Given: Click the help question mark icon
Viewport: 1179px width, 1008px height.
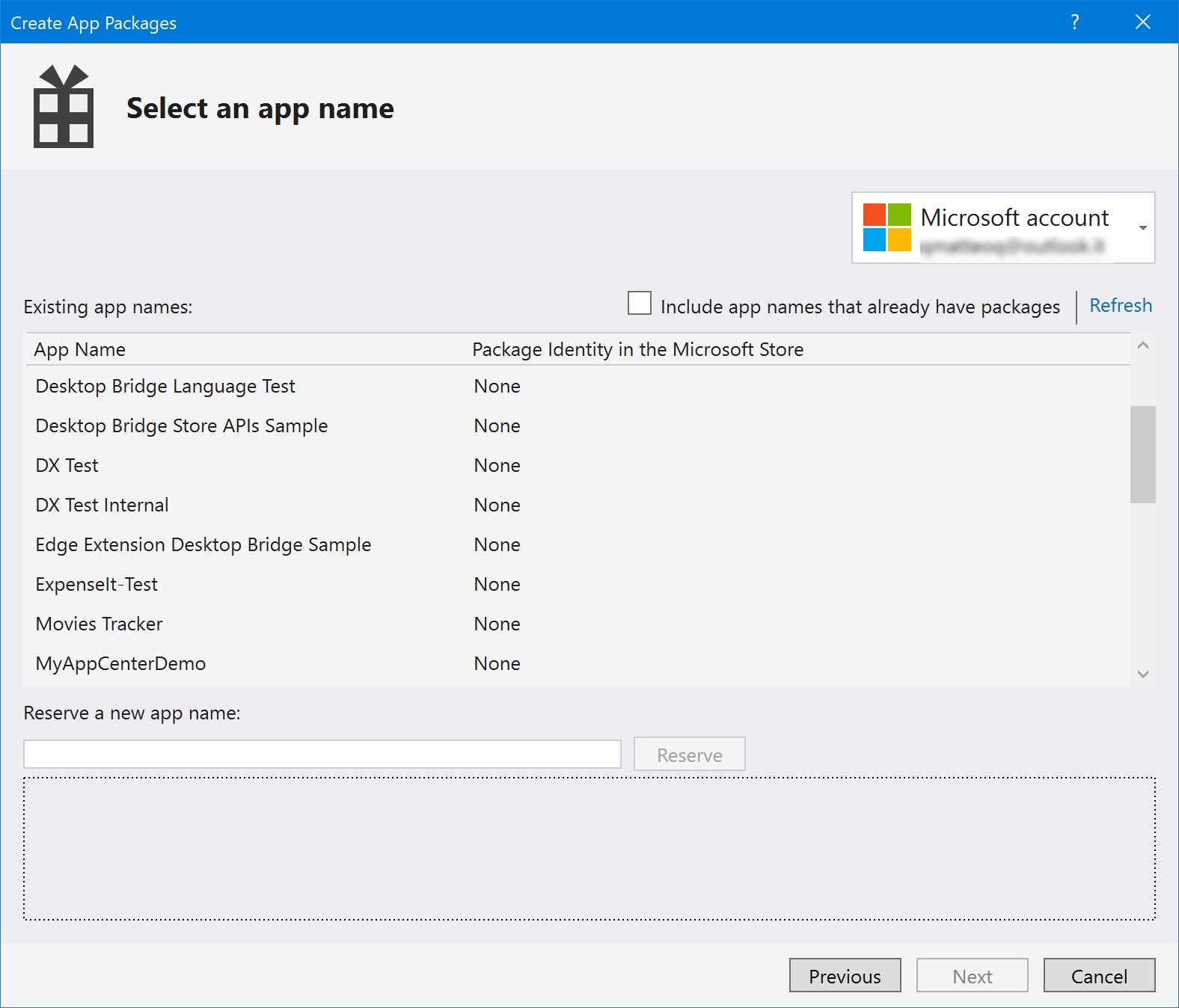Looking at the screenshot, I should [1075, 22].
